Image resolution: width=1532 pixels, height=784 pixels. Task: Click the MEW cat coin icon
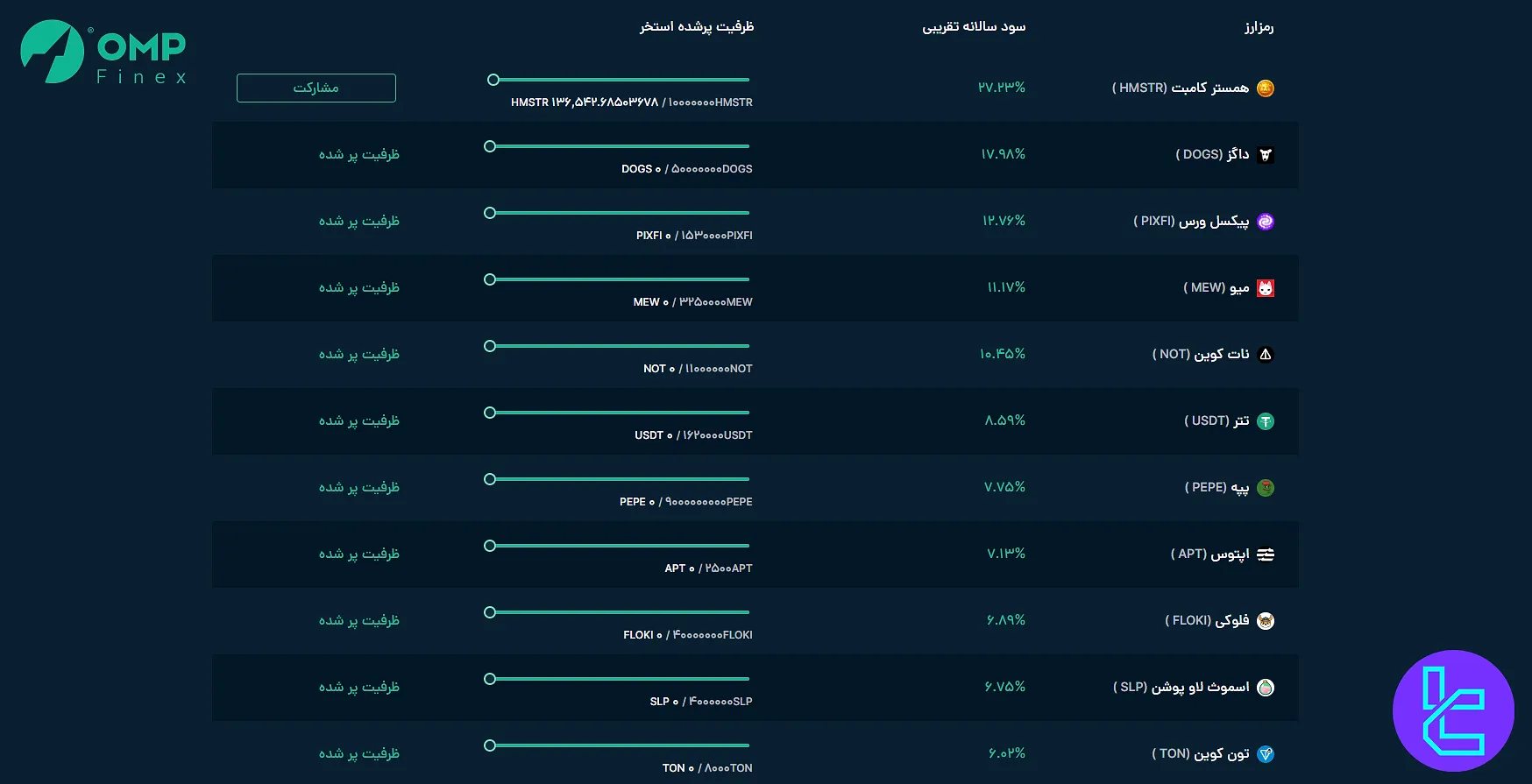1265,288
